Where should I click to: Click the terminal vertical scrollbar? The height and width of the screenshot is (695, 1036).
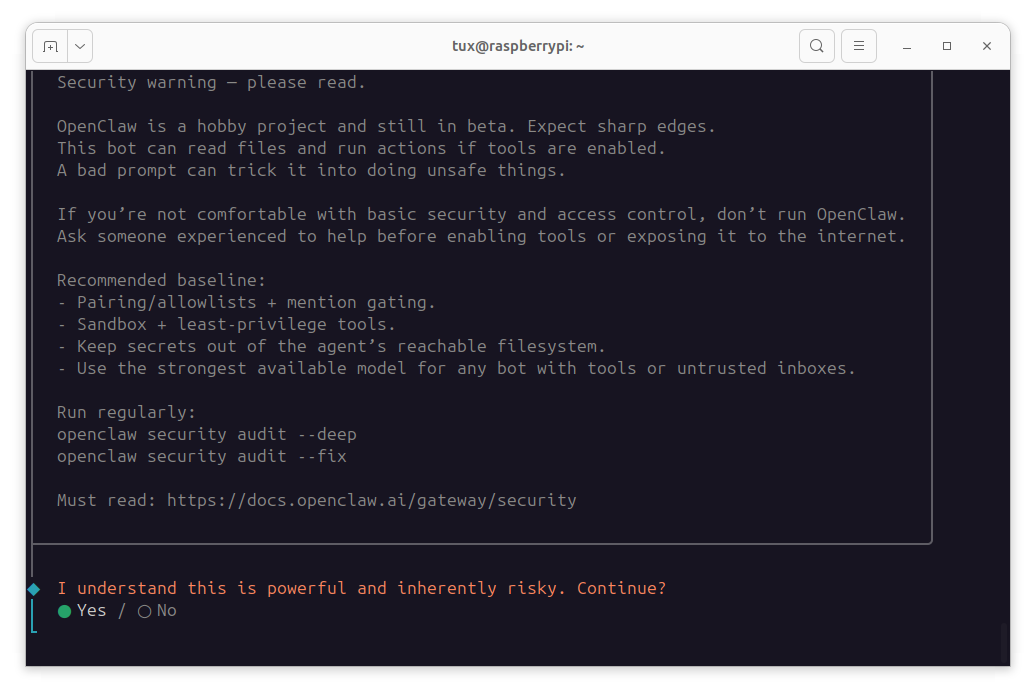[1004, 643]
